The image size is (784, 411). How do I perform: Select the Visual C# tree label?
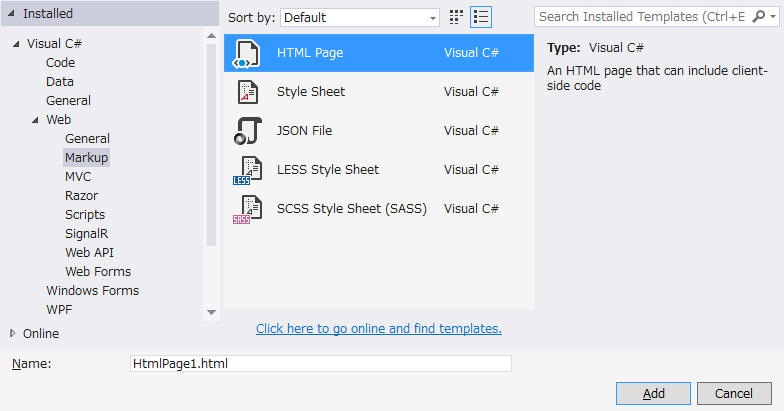(x=54, y=44)
